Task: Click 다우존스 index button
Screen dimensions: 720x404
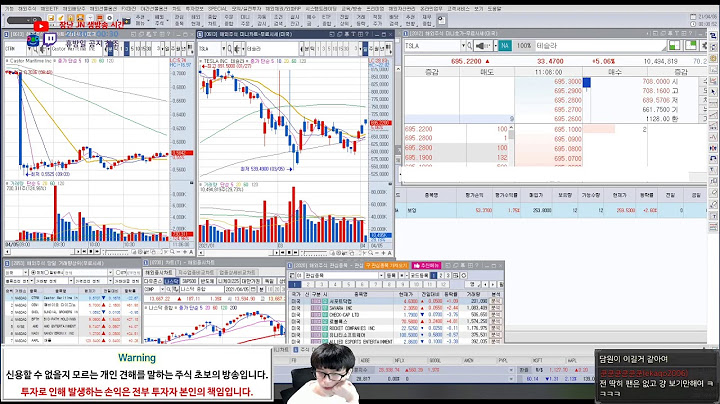Action: coord(153,281)
